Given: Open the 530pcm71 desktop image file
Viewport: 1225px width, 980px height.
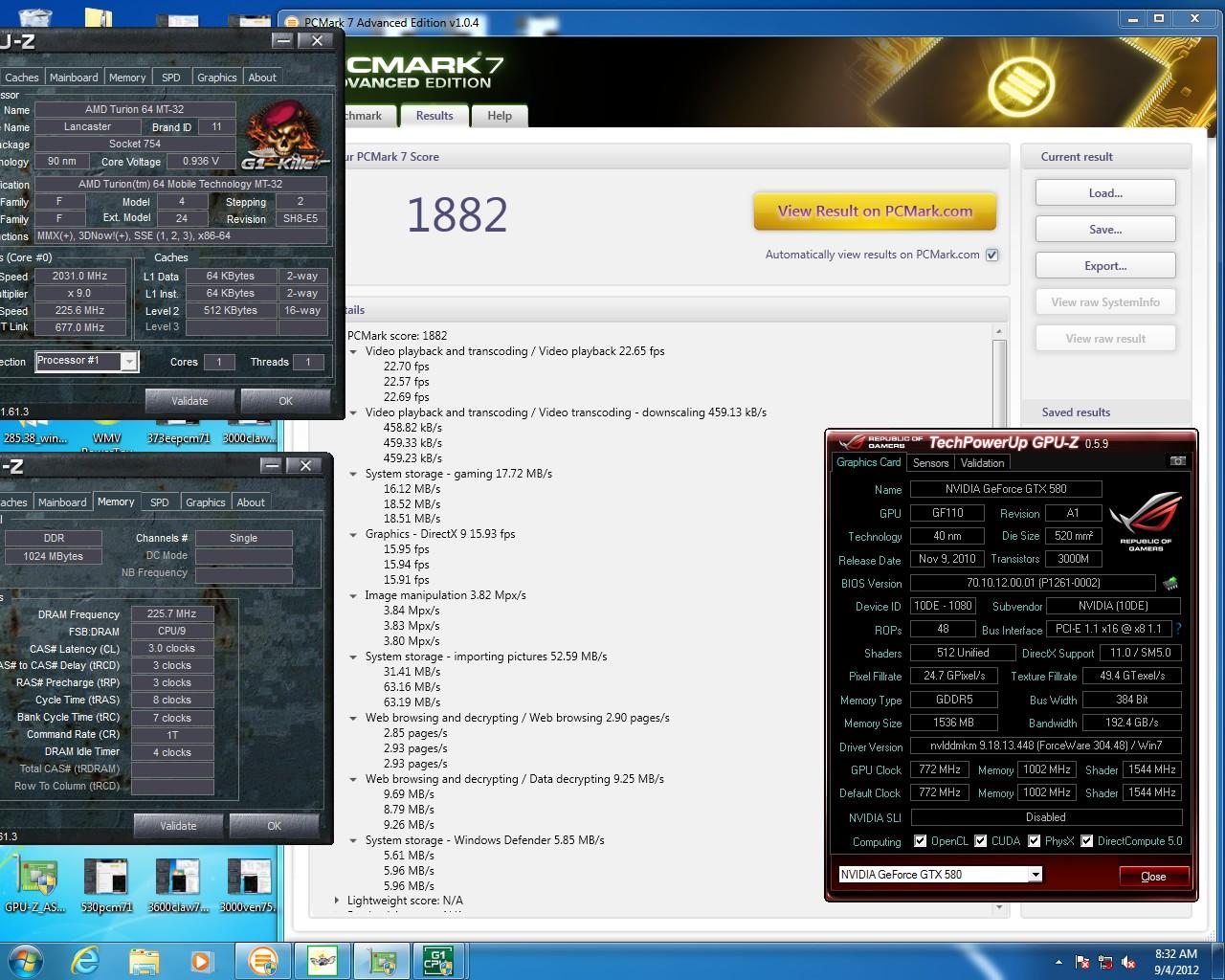Looking at the screenshot, I should 106,884.
